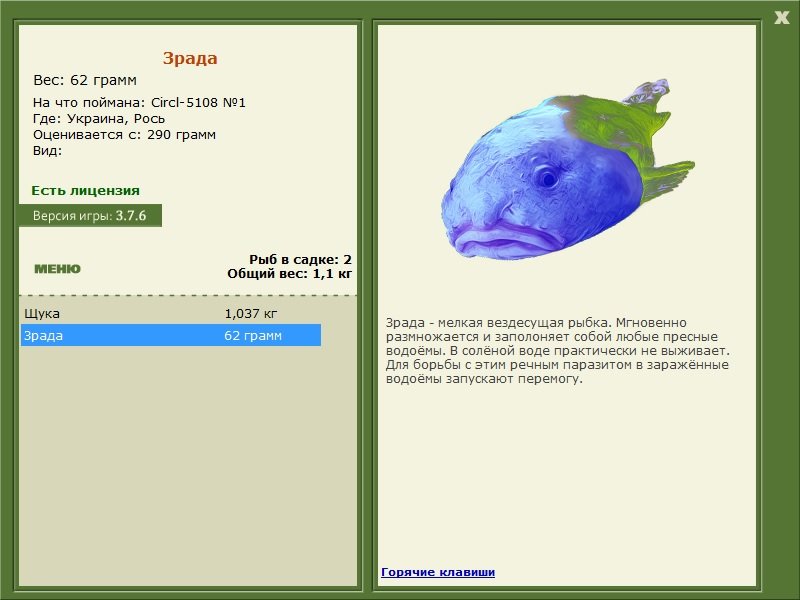Click the Вид: label
Screen dimensions: 800x600
47,151
